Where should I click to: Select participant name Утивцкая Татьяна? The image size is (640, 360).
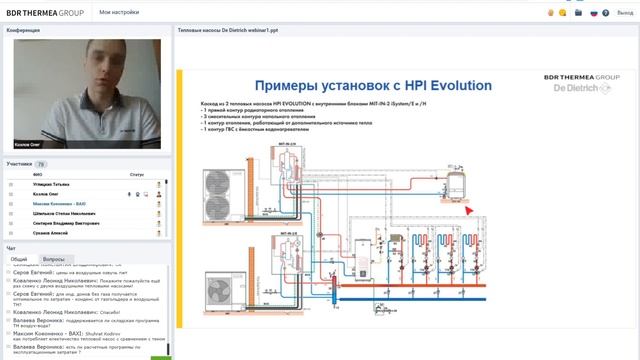[51, 184]
